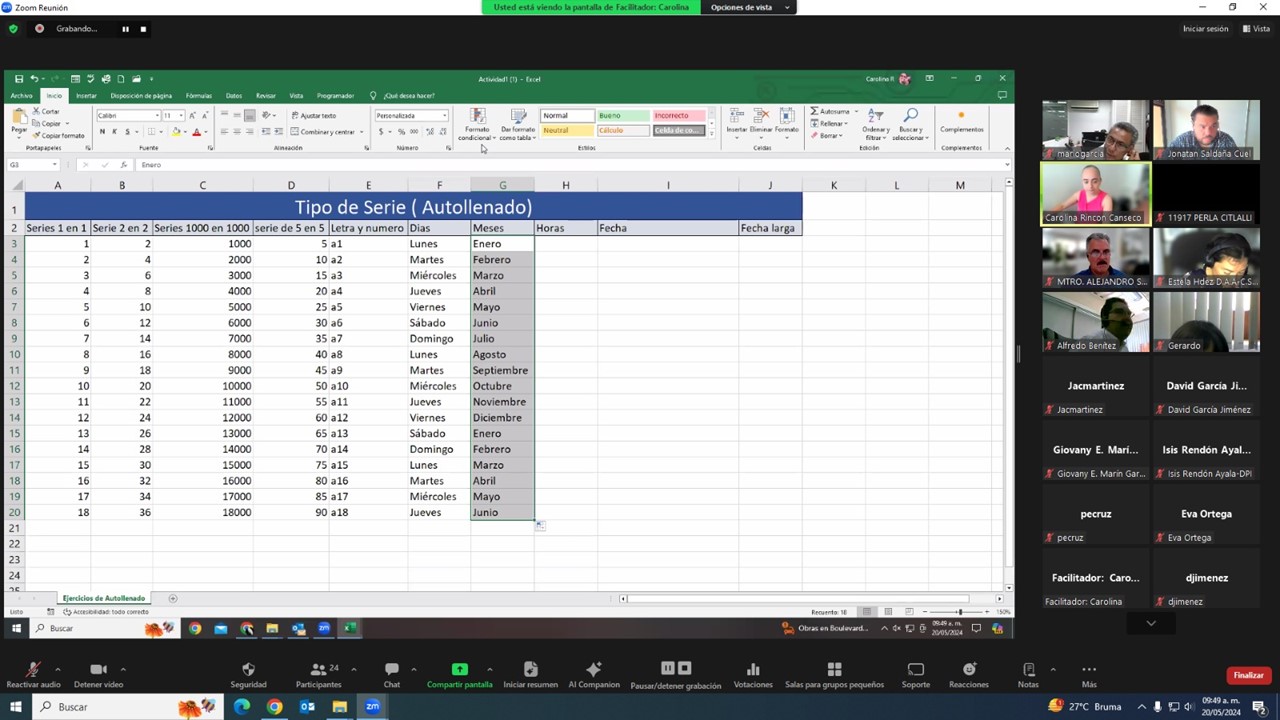Click the red Finalizar button
Viewport: 1280px width, 720px height.
coord(1247,675)
